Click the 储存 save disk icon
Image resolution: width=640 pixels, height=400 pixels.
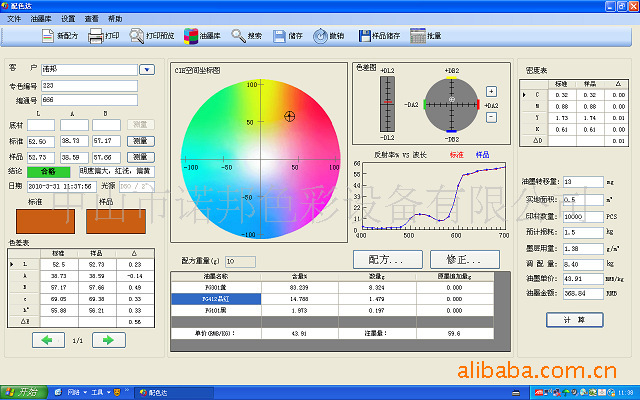click(x=279, y=36)
